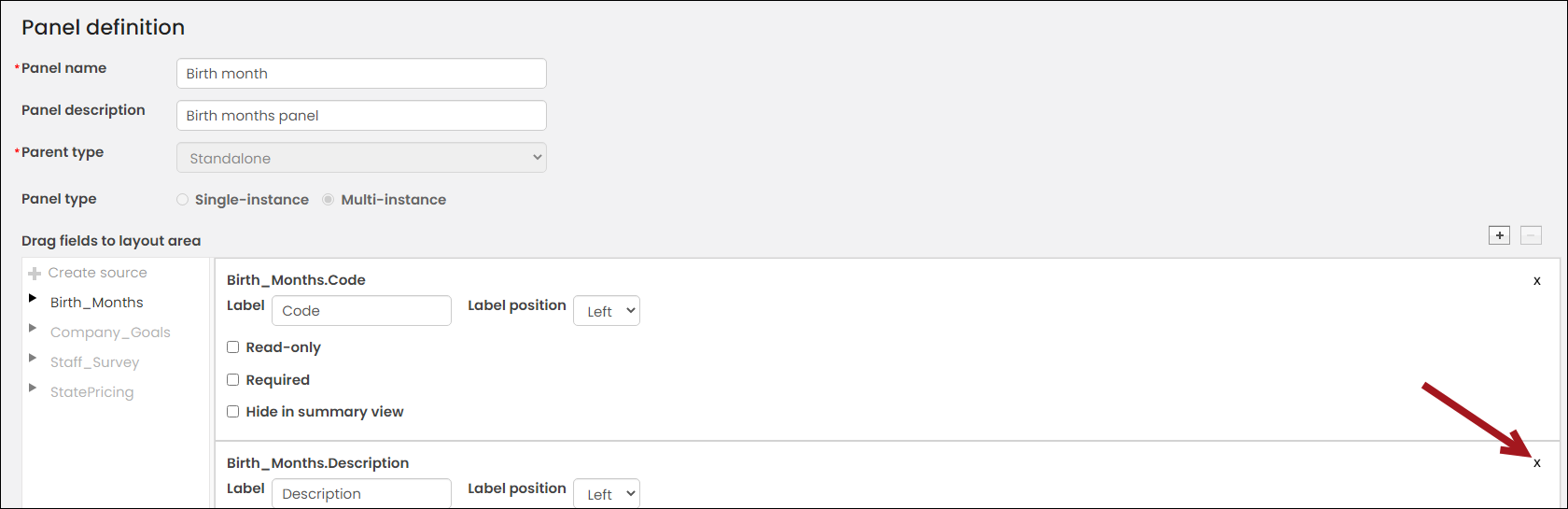Screen dimensions: 1568x509
Task: Remove the Birth_Months.Description field with x
Action: point(1537,463)
